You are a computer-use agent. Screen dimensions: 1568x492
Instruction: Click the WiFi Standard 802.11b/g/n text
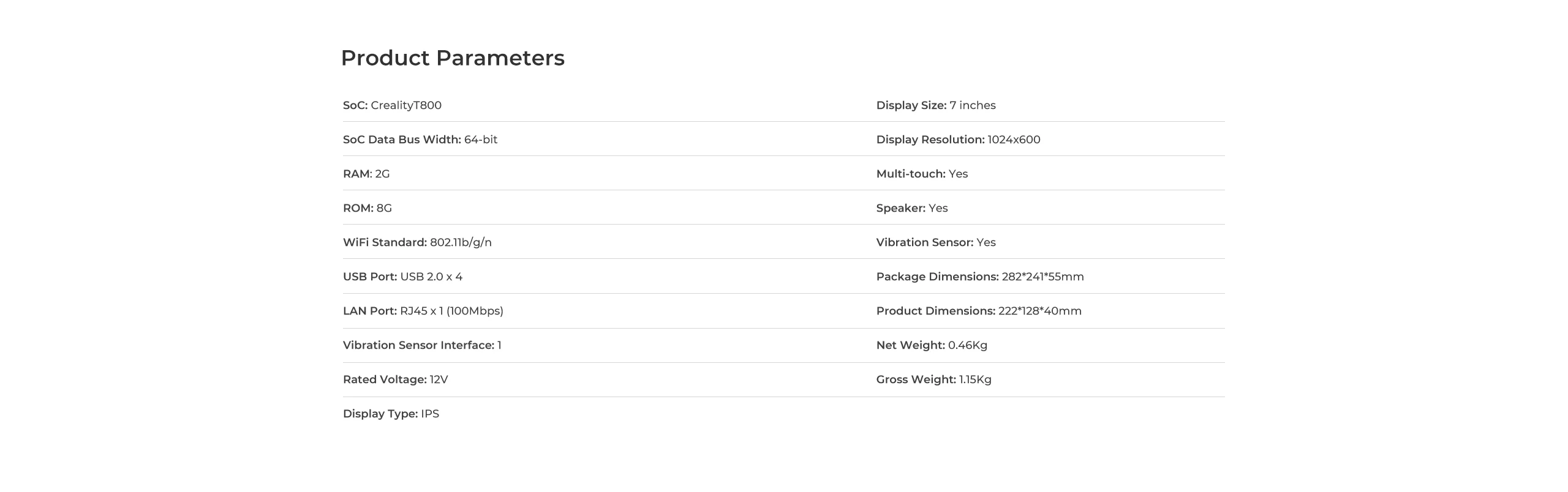(x=417, y=242)
